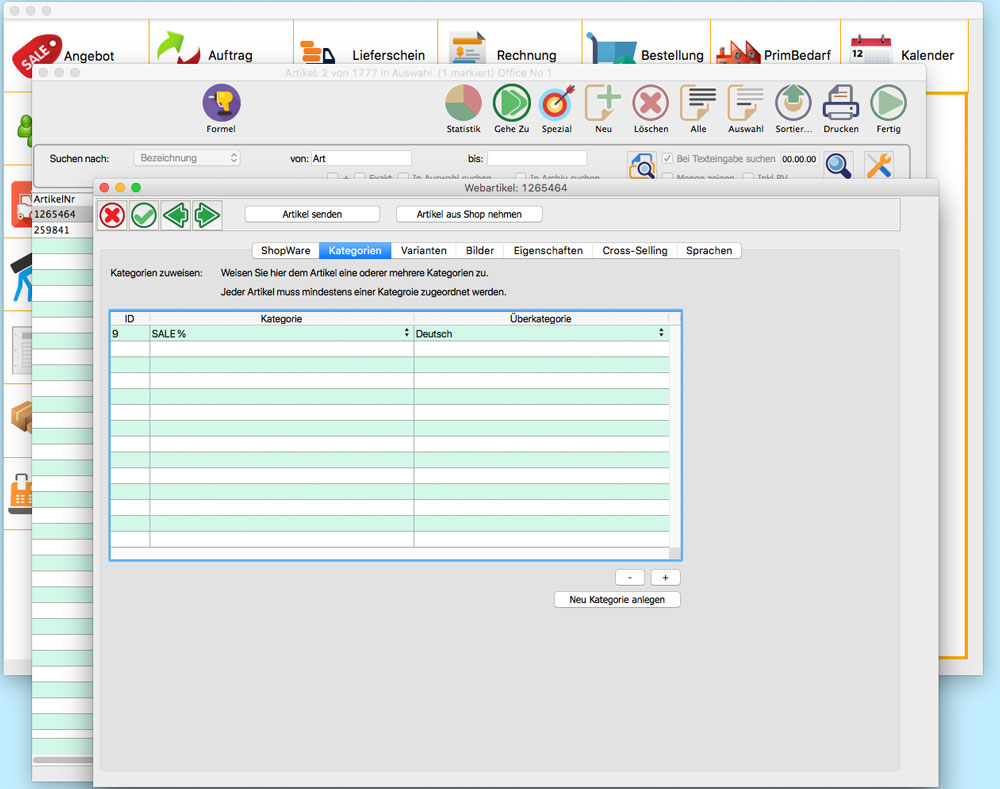Create a new Artikel with the Neu icon
Image resolution: width=1000 pixels, height=789 pixels.
coord(604,102)
